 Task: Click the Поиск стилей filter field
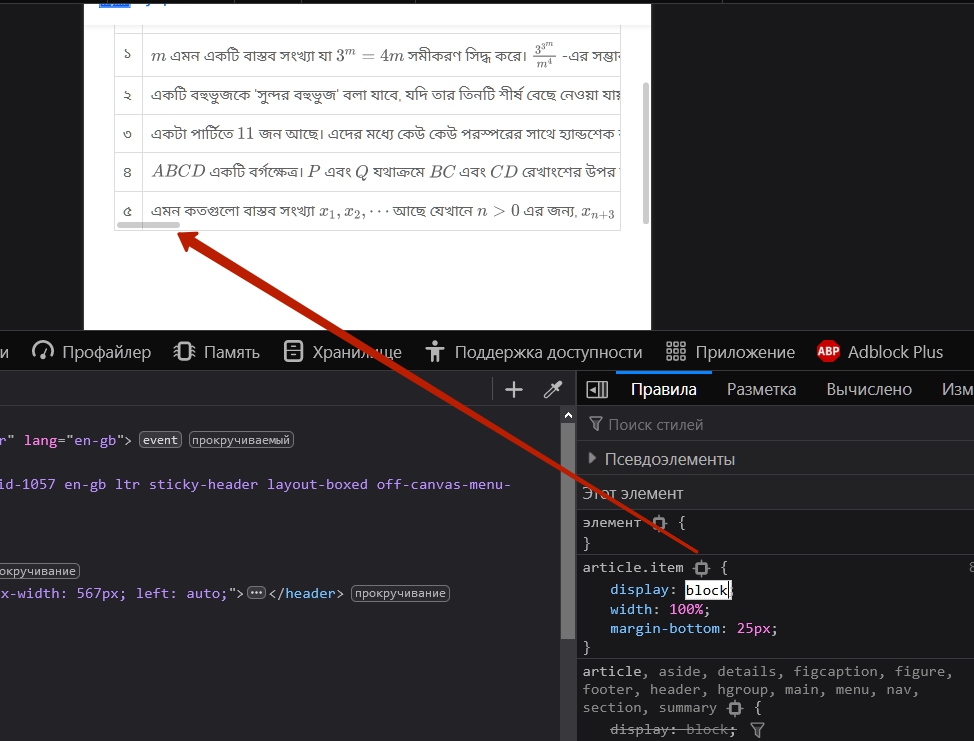click(x=700, y=424)
